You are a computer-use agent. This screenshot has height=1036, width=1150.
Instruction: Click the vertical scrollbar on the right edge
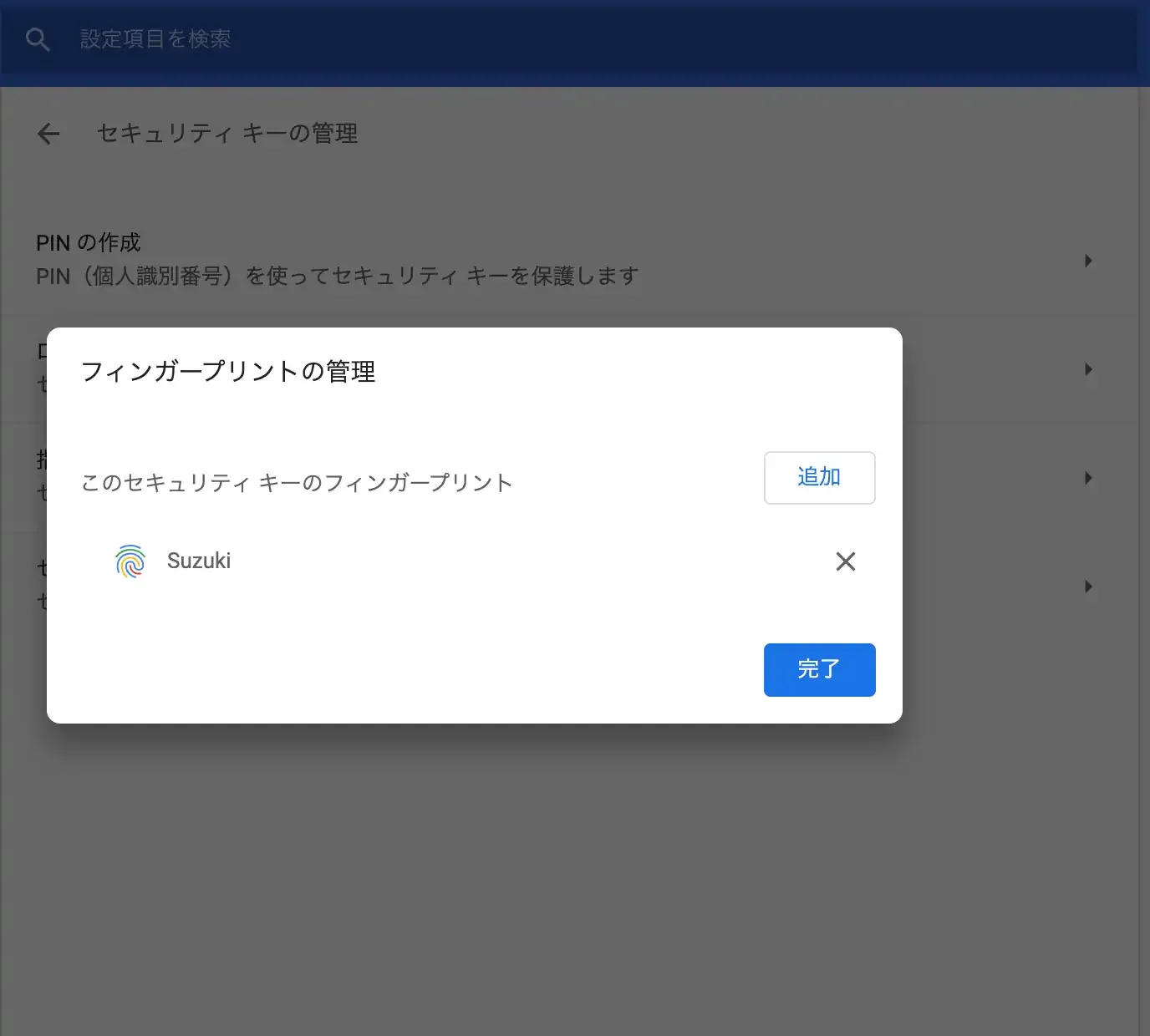point(1143,501)
